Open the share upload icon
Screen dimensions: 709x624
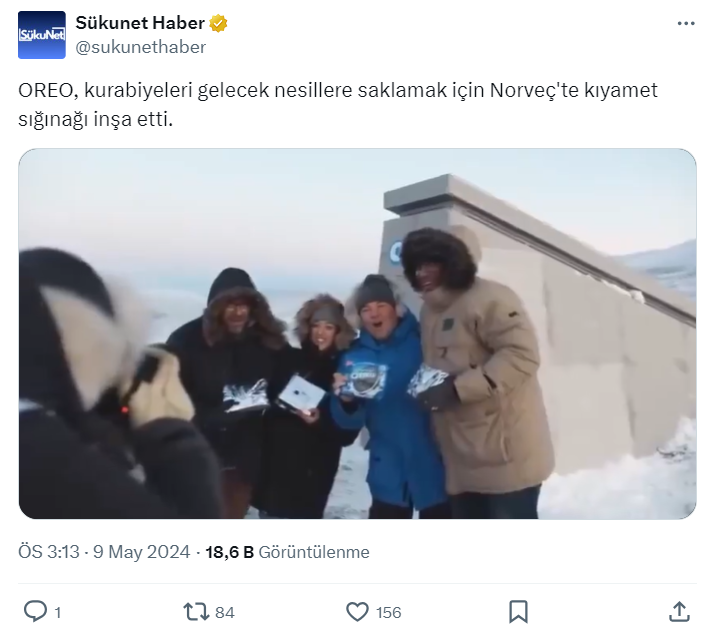[679, 612]
